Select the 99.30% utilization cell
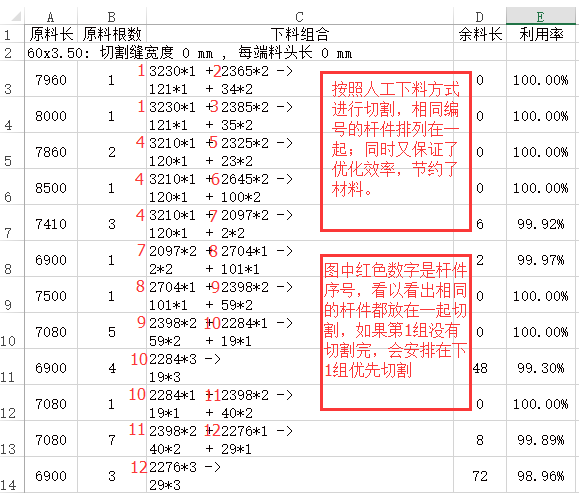This screenshot has height=493, width=579. [540, 367]
